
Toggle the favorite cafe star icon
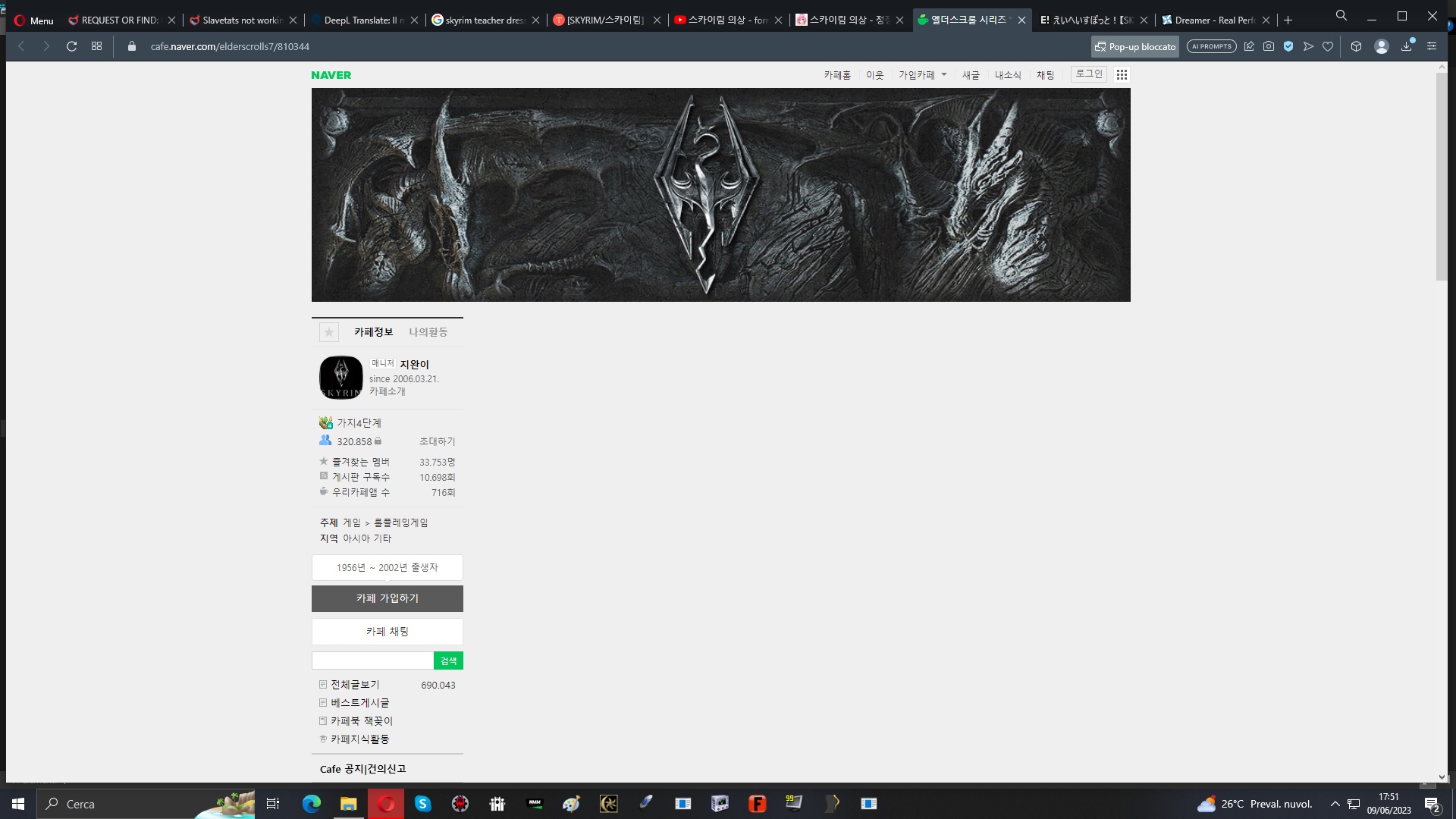(328, 332)
